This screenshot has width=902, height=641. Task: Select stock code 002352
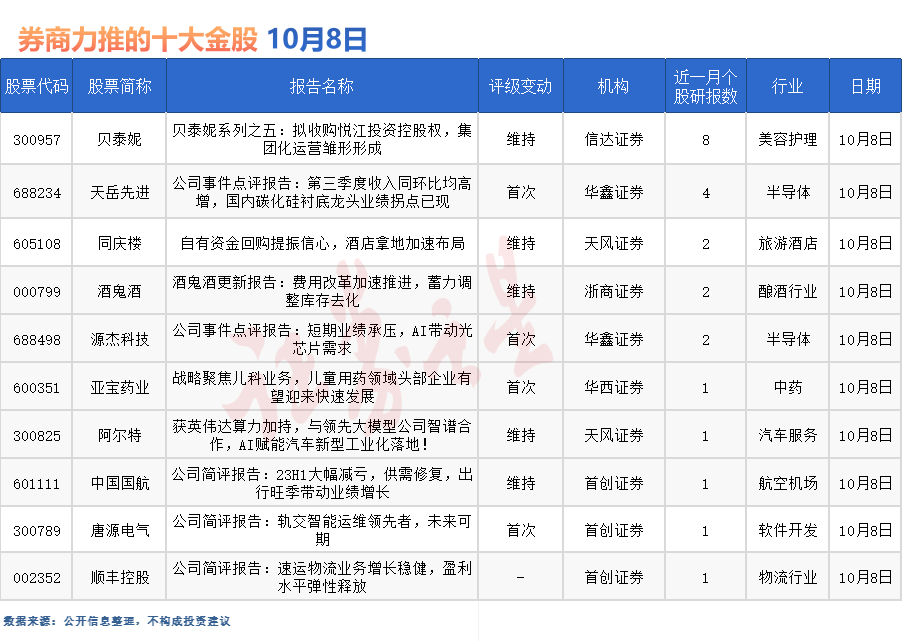point(37,578)
